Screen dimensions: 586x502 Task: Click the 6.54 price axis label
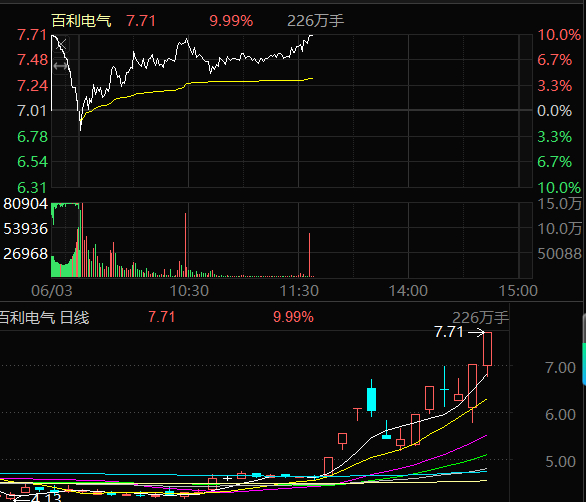pos(33,162)
